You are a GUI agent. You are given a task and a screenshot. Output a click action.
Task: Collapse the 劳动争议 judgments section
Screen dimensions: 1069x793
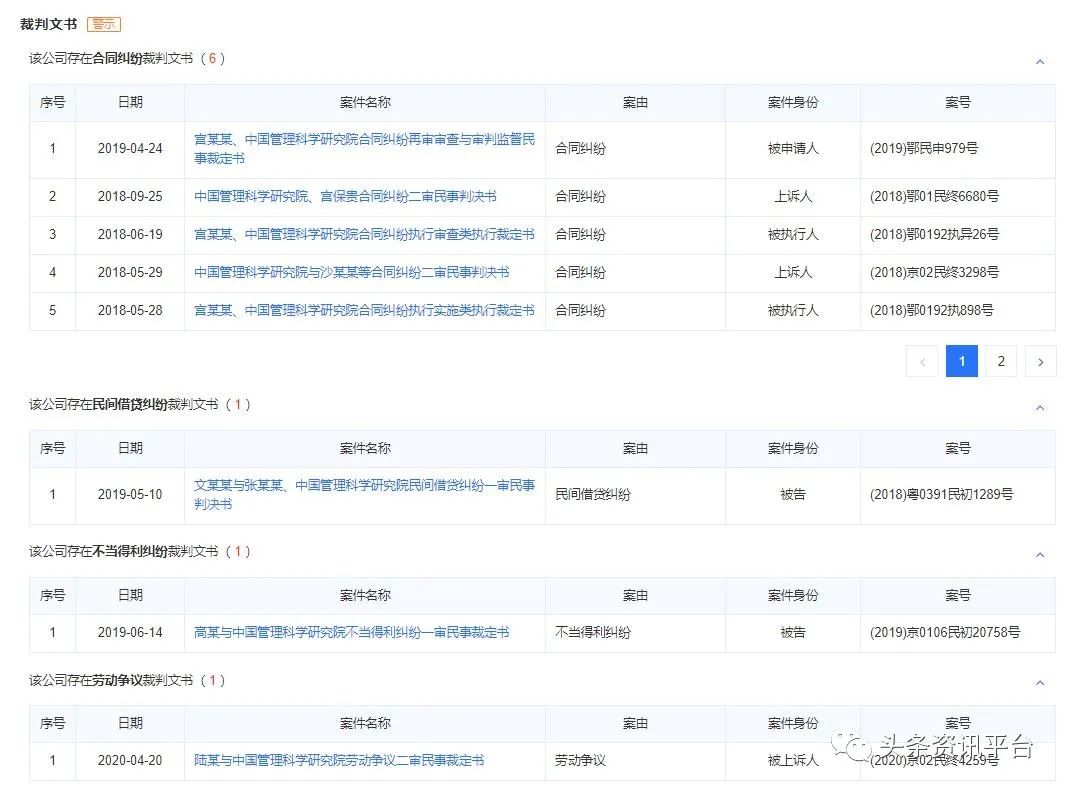click(x=1039, y=683)
